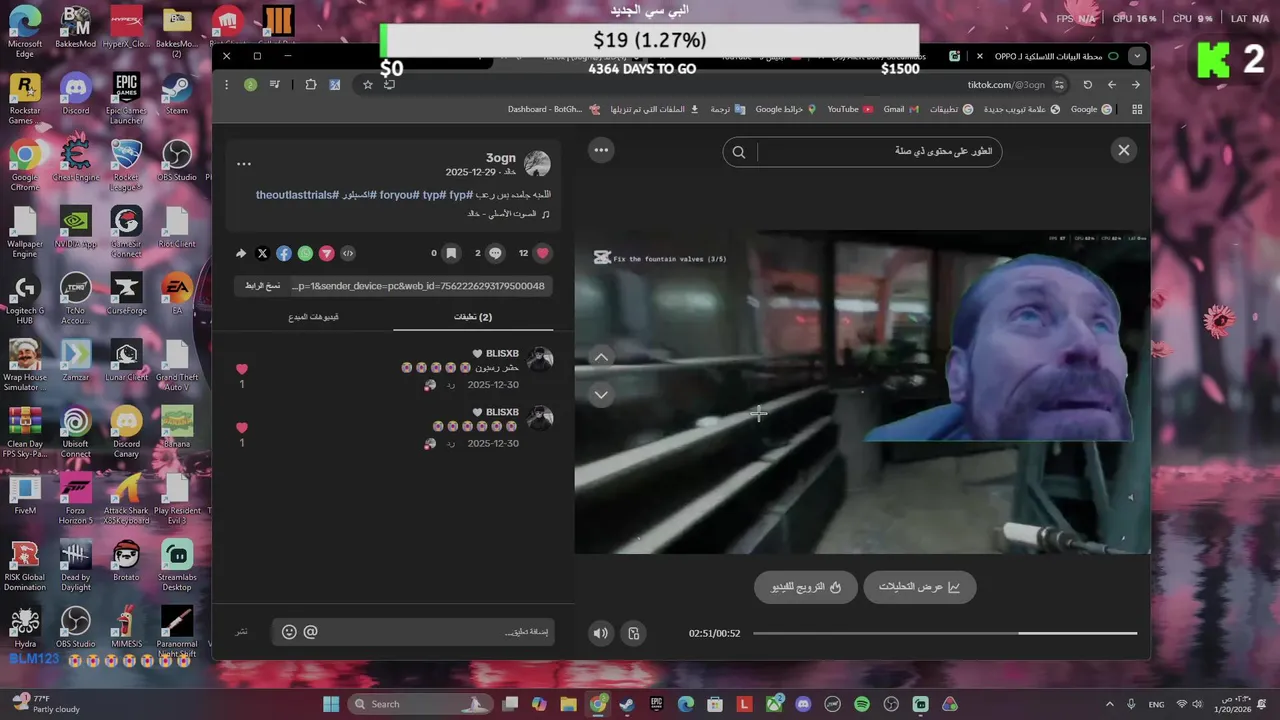Insert mention with @ icon

point(310,632)
